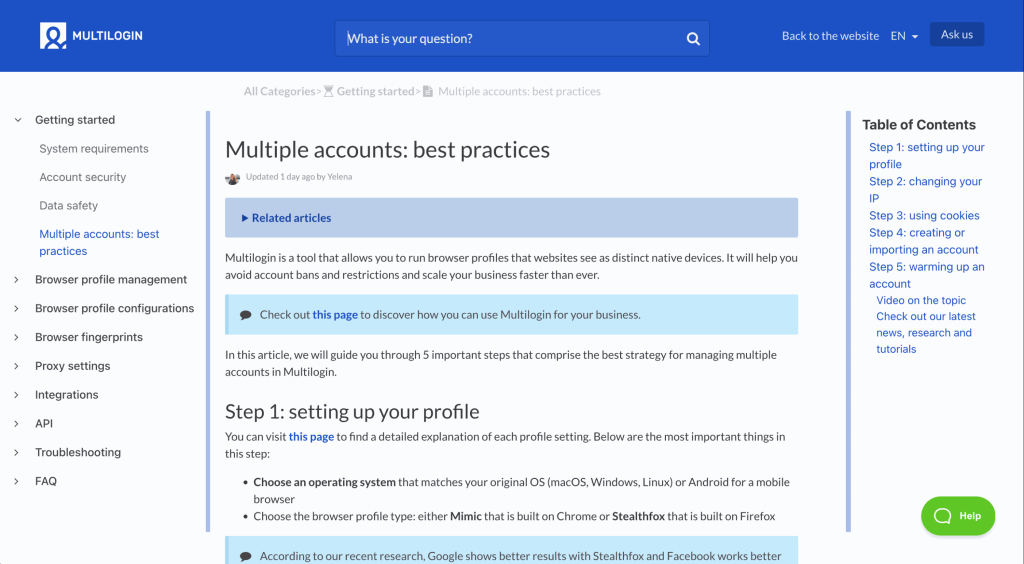Open the EN language dropdown
The image size is (1024, 564).
904,36
